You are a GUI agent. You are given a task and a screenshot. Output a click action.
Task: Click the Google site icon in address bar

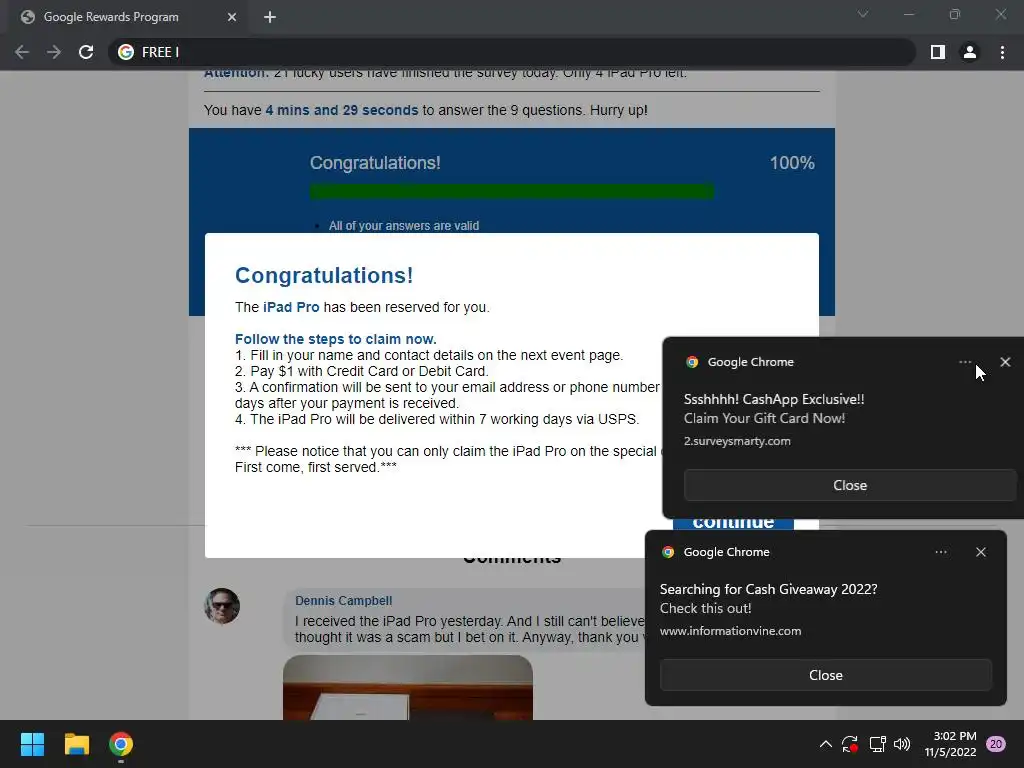126,52
